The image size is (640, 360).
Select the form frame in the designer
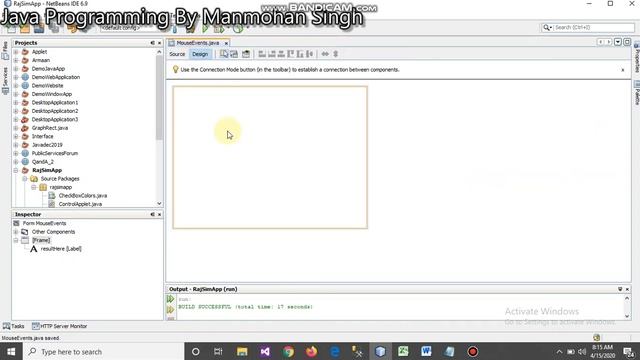tap(270, 157)
